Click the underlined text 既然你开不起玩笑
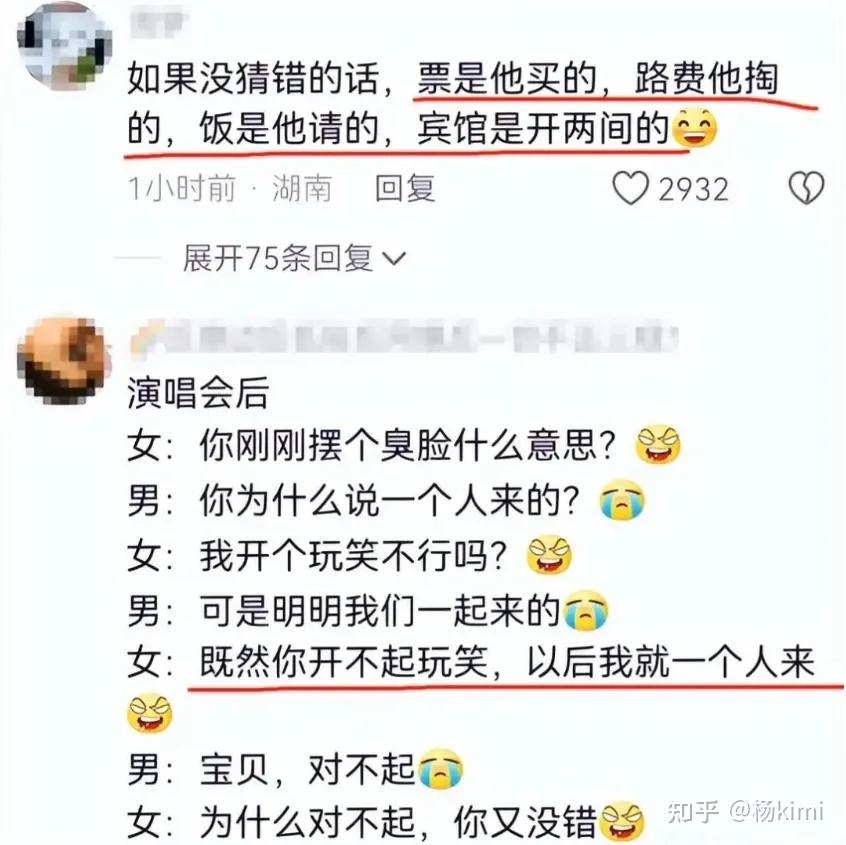 click(x=343, y=662)
